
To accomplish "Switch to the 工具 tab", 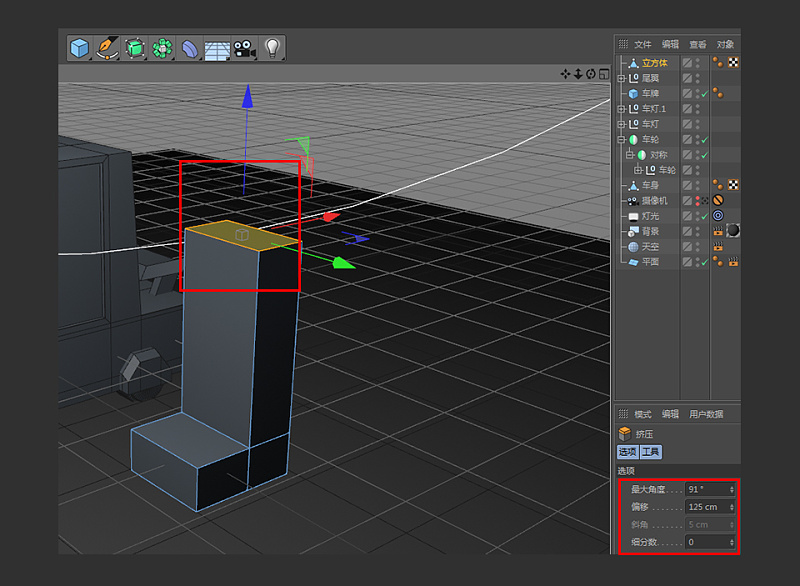I will [651, 452].
